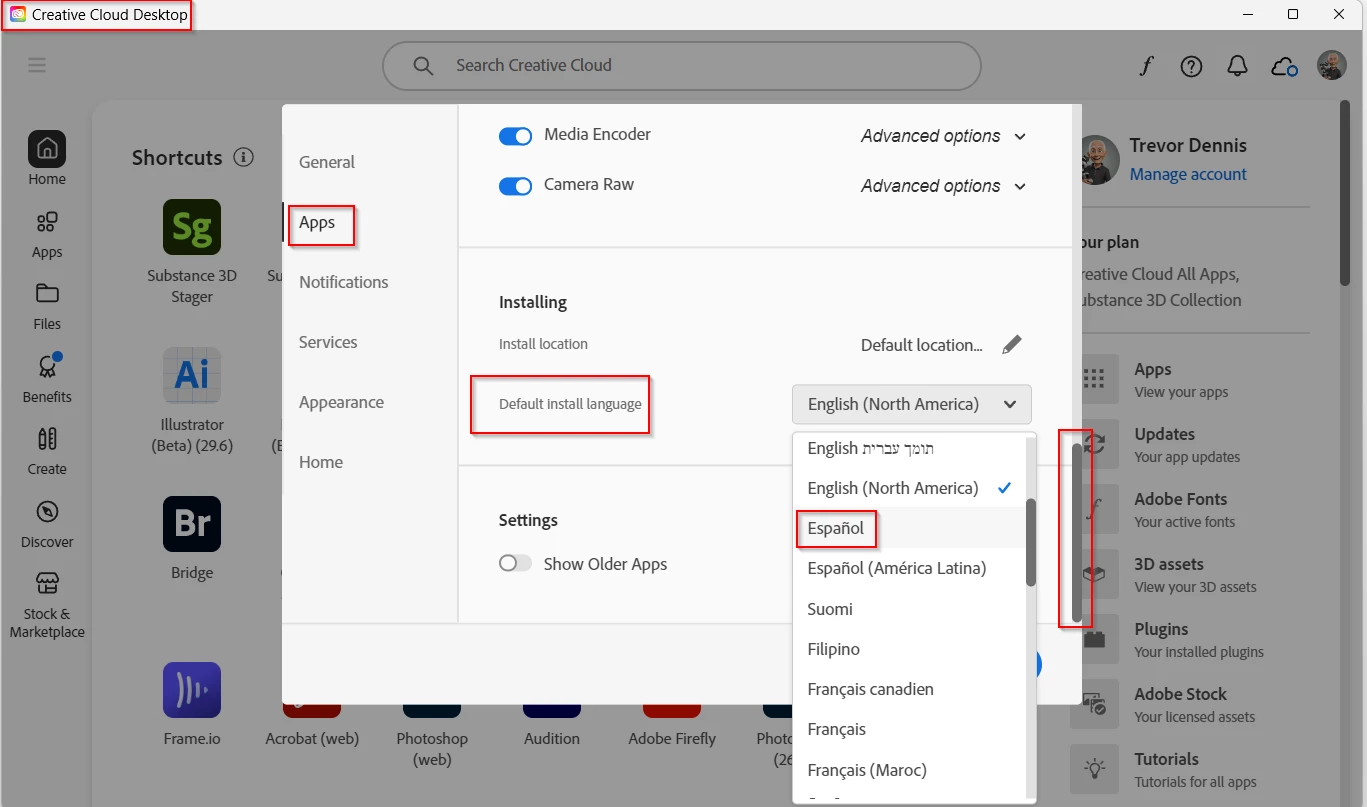Open 3D assets icon in right panel
This screenshot has height=807, width=1367.
1094,574
